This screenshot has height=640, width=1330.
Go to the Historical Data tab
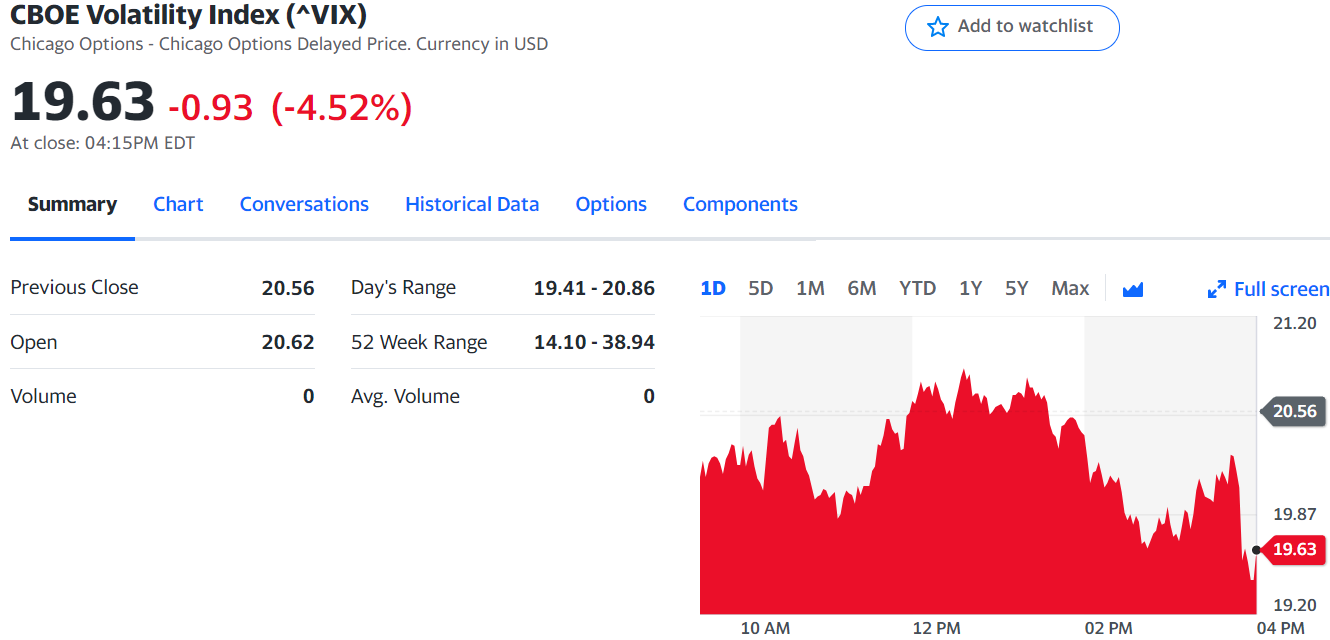pos(472,204)
